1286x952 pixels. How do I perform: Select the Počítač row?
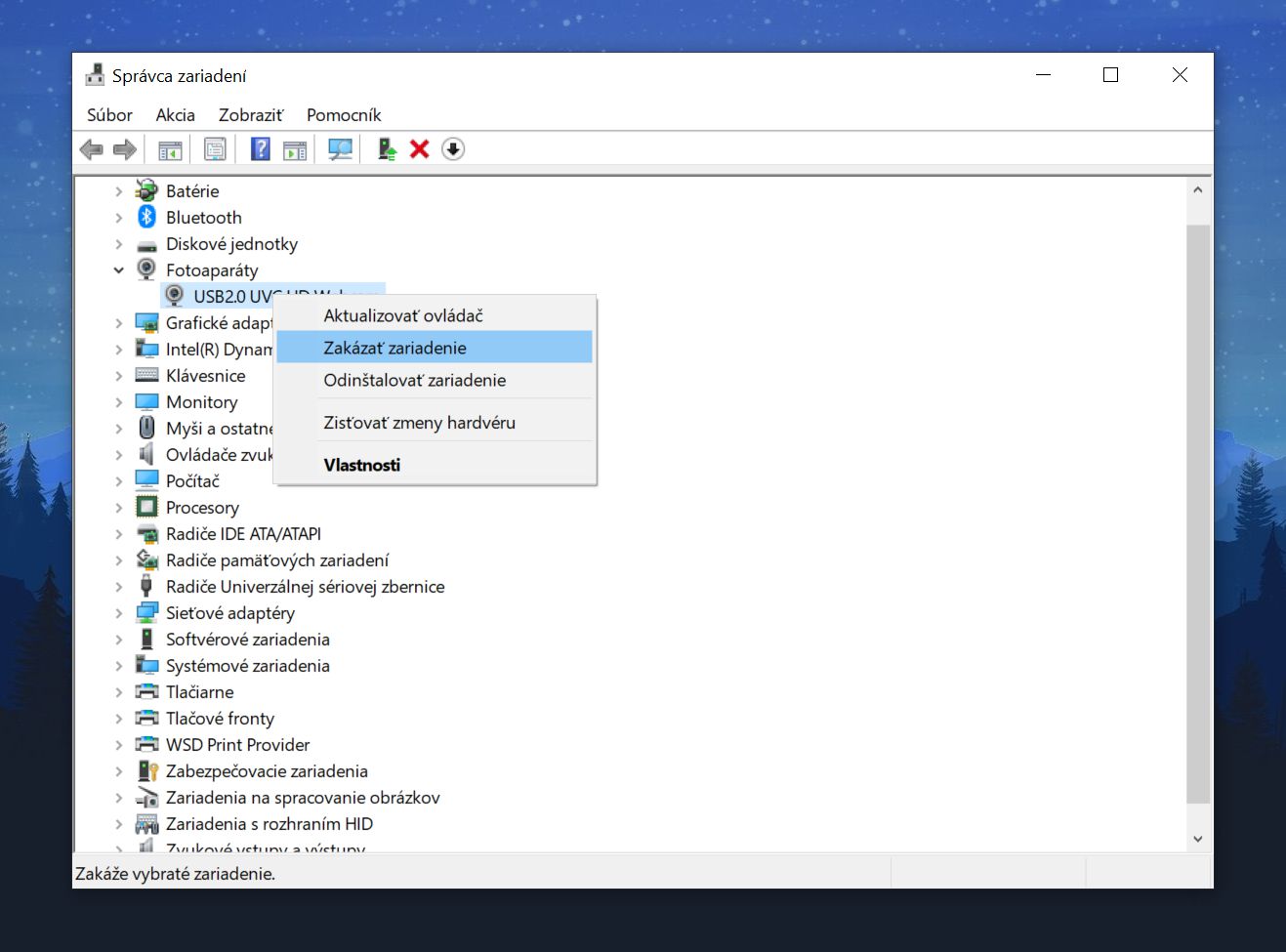pyautogui.click(x=192, y=481)
